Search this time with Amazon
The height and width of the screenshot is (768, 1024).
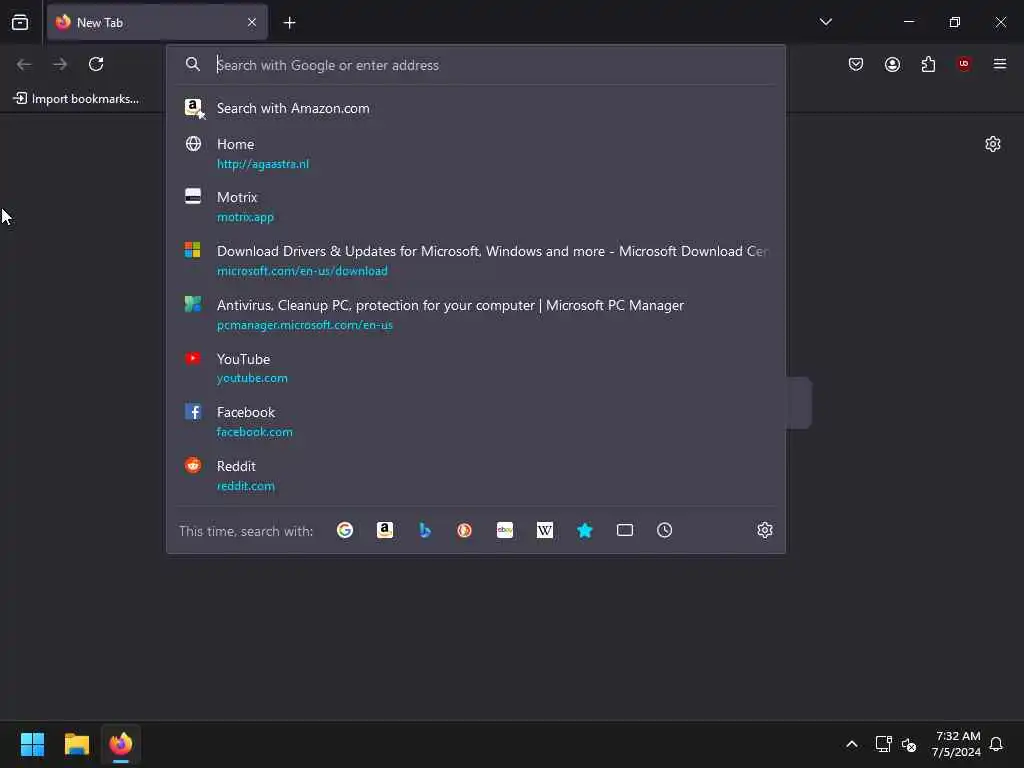tap(385, 530)
